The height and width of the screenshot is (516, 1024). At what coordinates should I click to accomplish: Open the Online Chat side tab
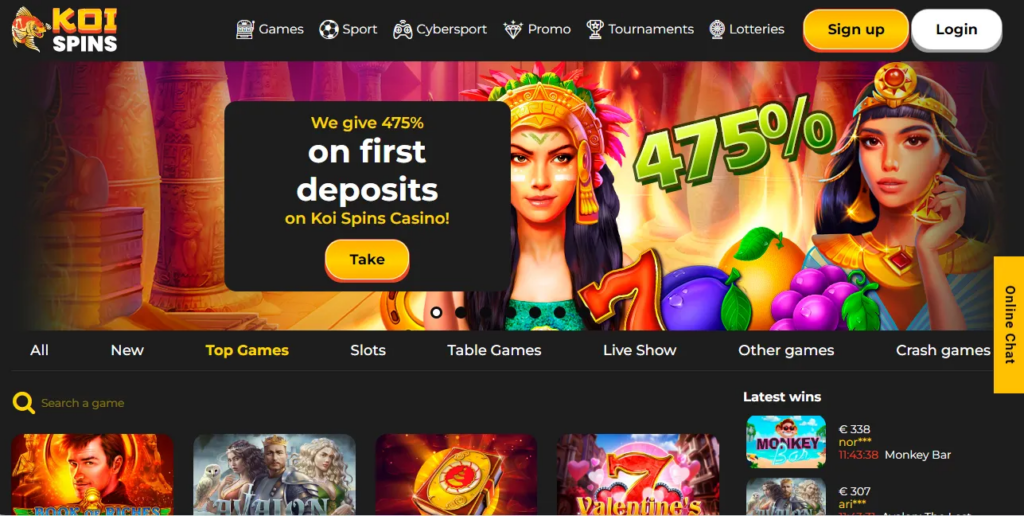click(1009, 325)
